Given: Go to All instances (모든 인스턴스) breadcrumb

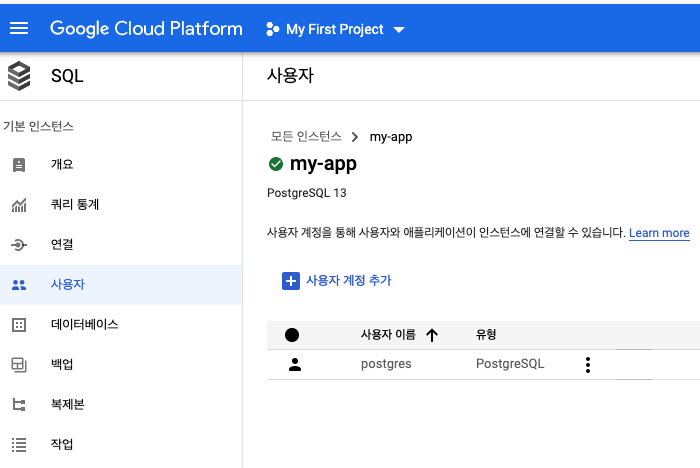Looking at the screenshot, I should click(305, 137).
